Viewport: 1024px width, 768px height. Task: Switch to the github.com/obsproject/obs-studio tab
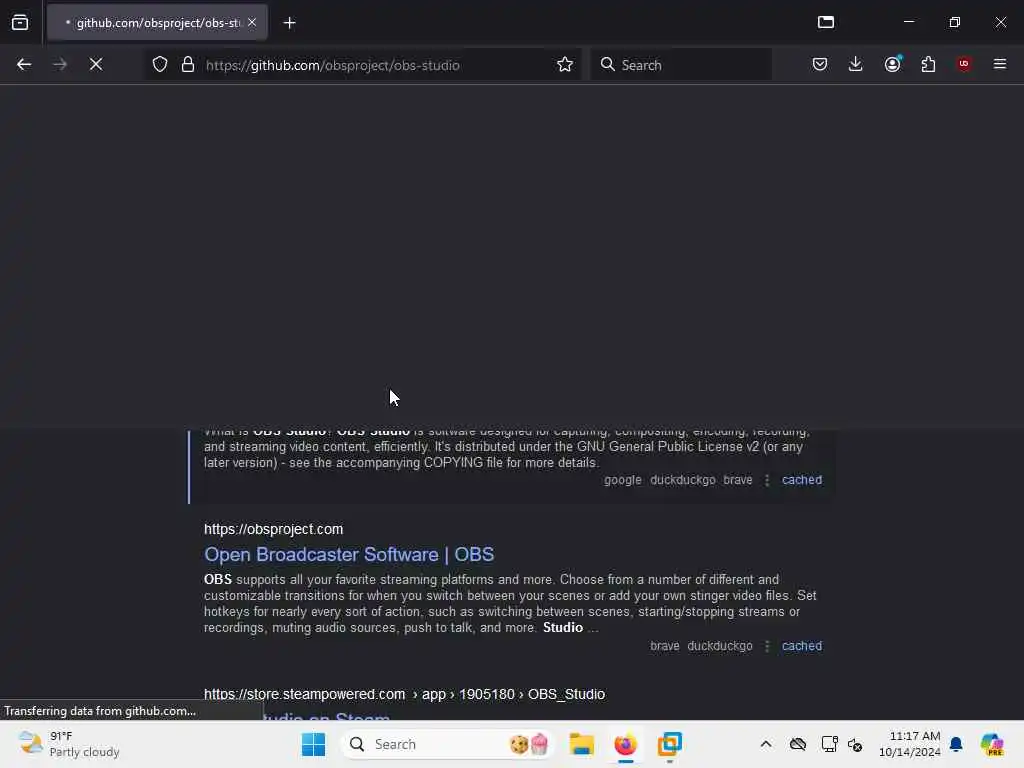click(157, 23)
